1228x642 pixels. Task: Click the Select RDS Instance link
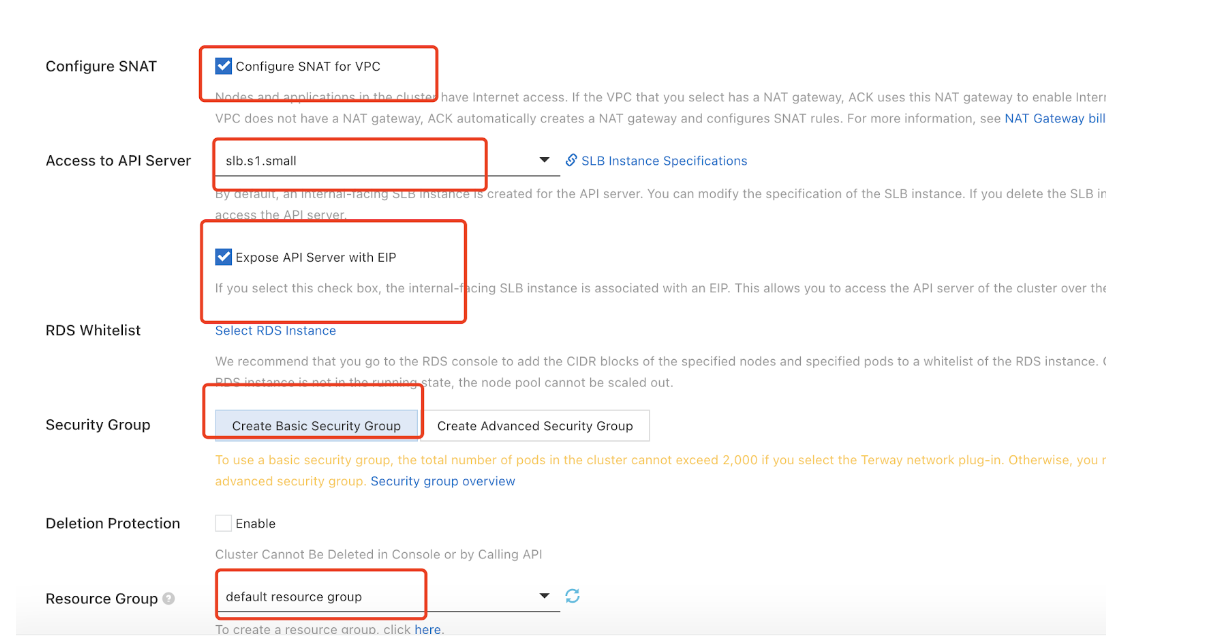coord(275,331)
